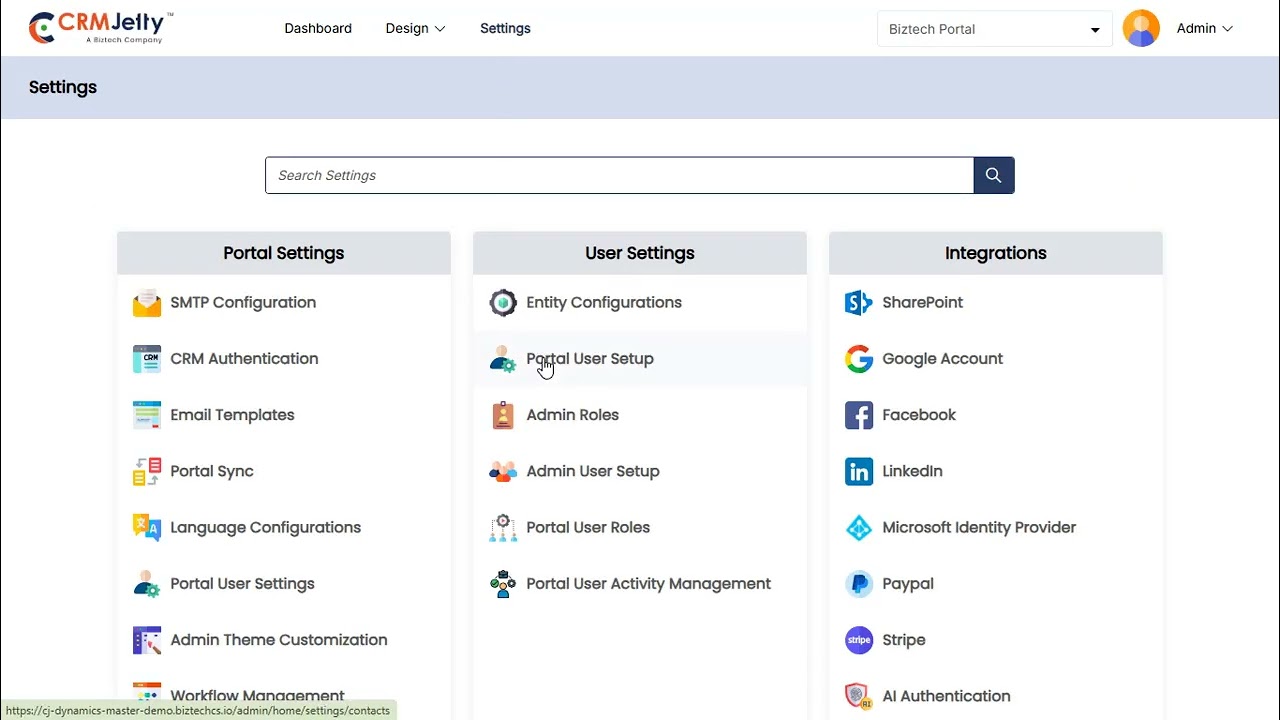Open Entity Configurations link
The image size is (1280, 720).
(x=603, y=303)
